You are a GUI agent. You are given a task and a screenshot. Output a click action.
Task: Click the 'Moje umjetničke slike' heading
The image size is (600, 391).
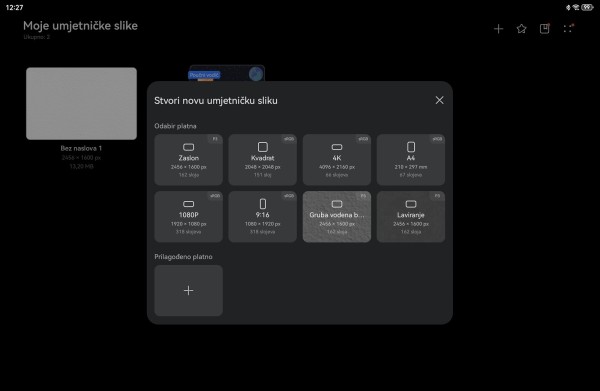point(80,26)
